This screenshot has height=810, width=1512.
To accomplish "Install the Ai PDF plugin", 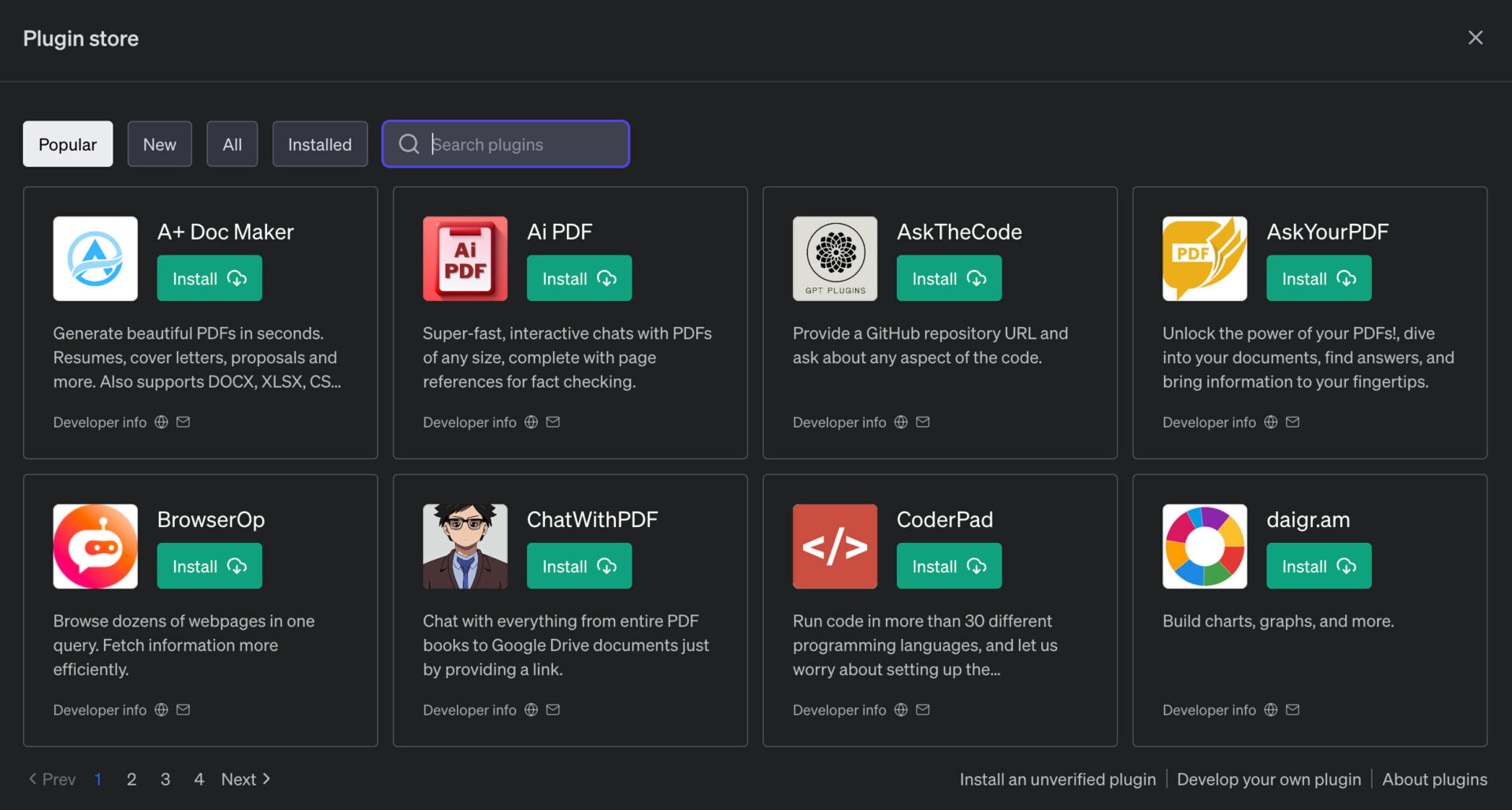I will pyautogui.click(x=579, y=278).
